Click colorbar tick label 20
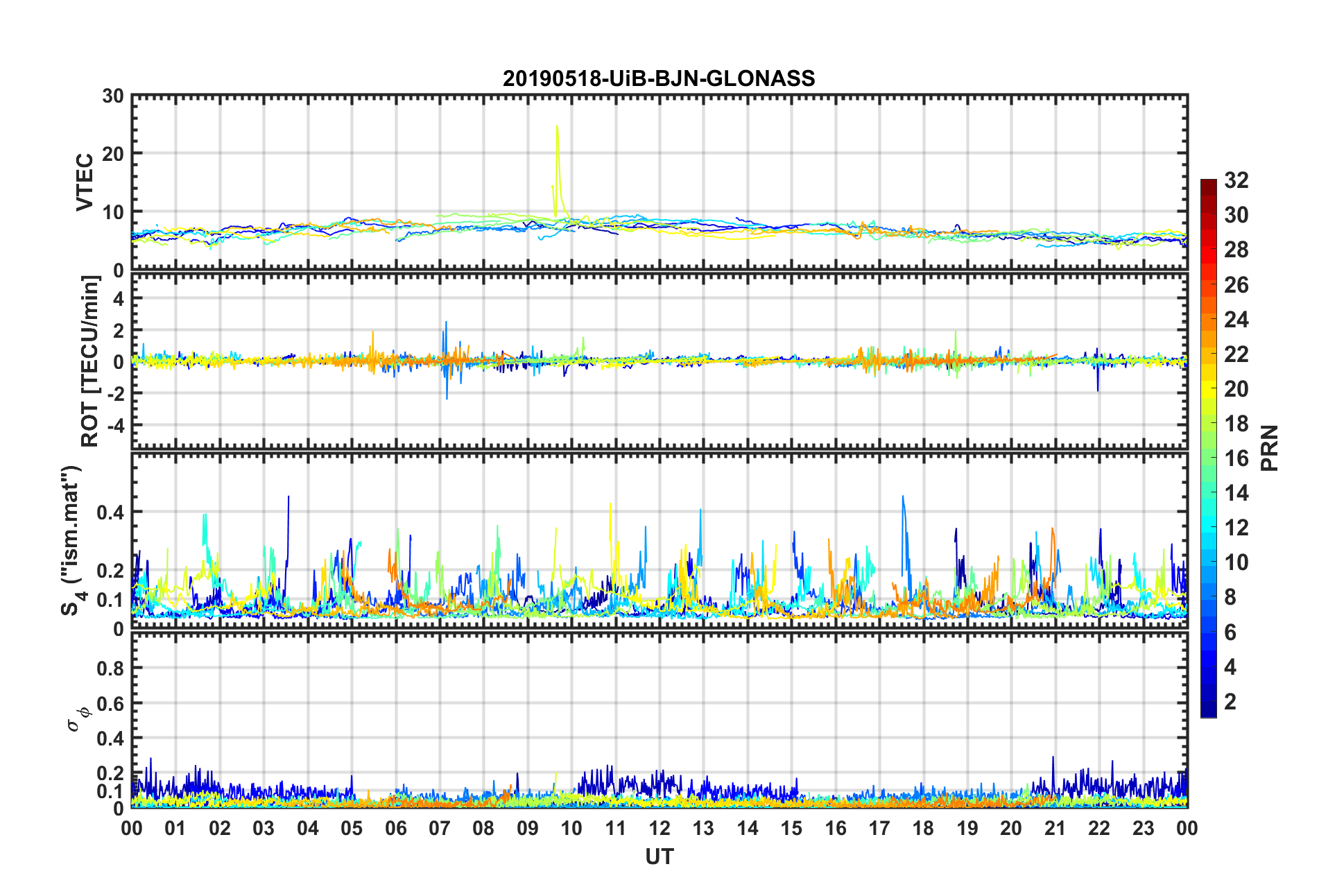Image resolution: width=1319 pixels, height=896 pixels. click(x=1236, y=389)
